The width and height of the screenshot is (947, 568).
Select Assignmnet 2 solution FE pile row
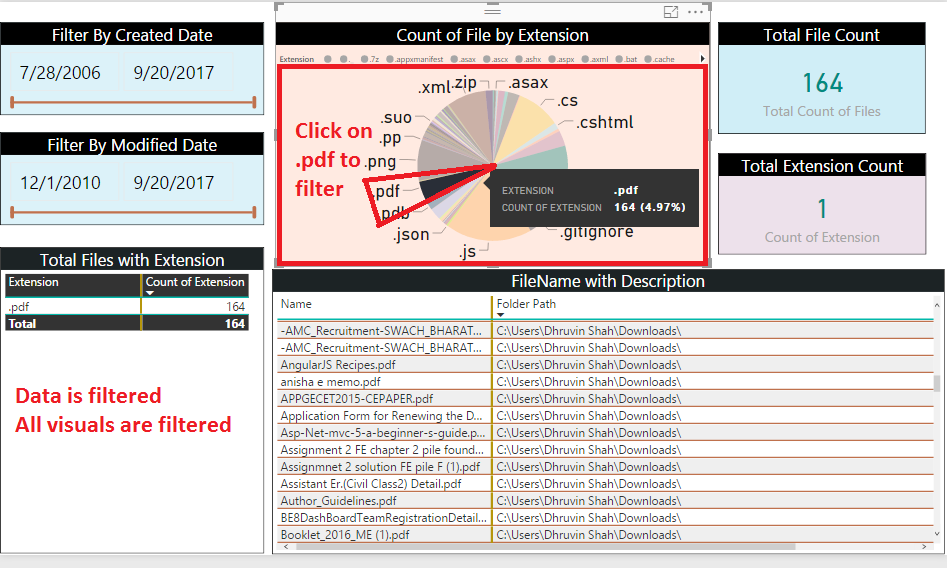coord(606,466)
